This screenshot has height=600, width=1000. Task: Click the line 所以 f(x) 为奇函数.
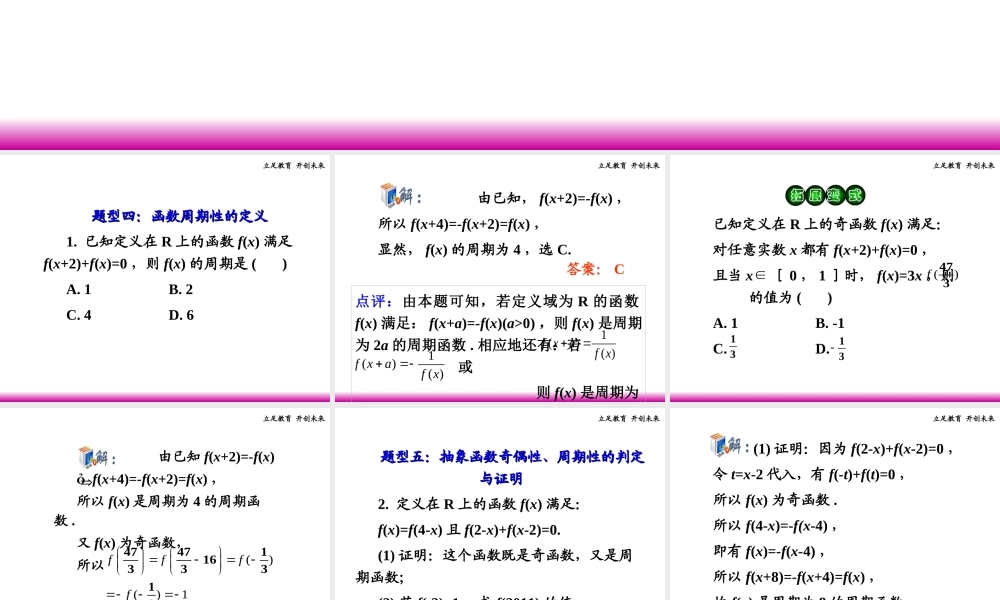click(x=775, y=500)
